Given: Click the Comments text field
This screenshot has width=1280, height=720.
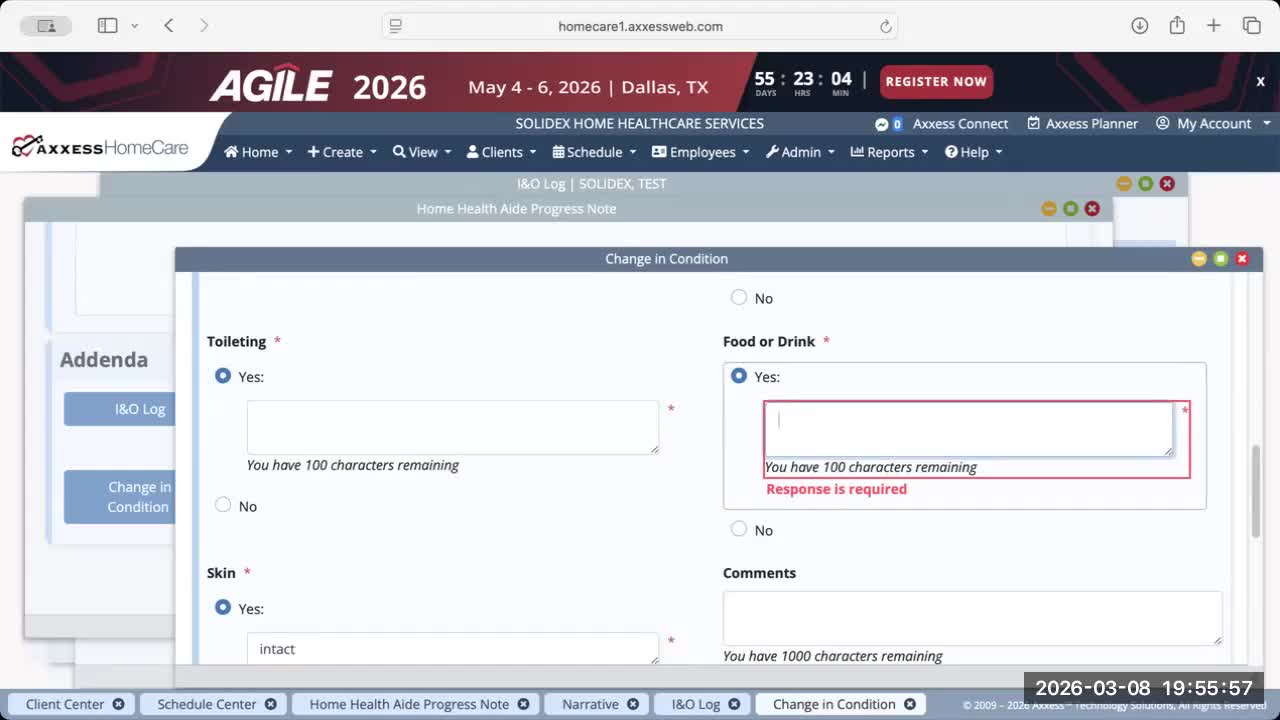Looking at the screenshot, I should click(972, 617).
